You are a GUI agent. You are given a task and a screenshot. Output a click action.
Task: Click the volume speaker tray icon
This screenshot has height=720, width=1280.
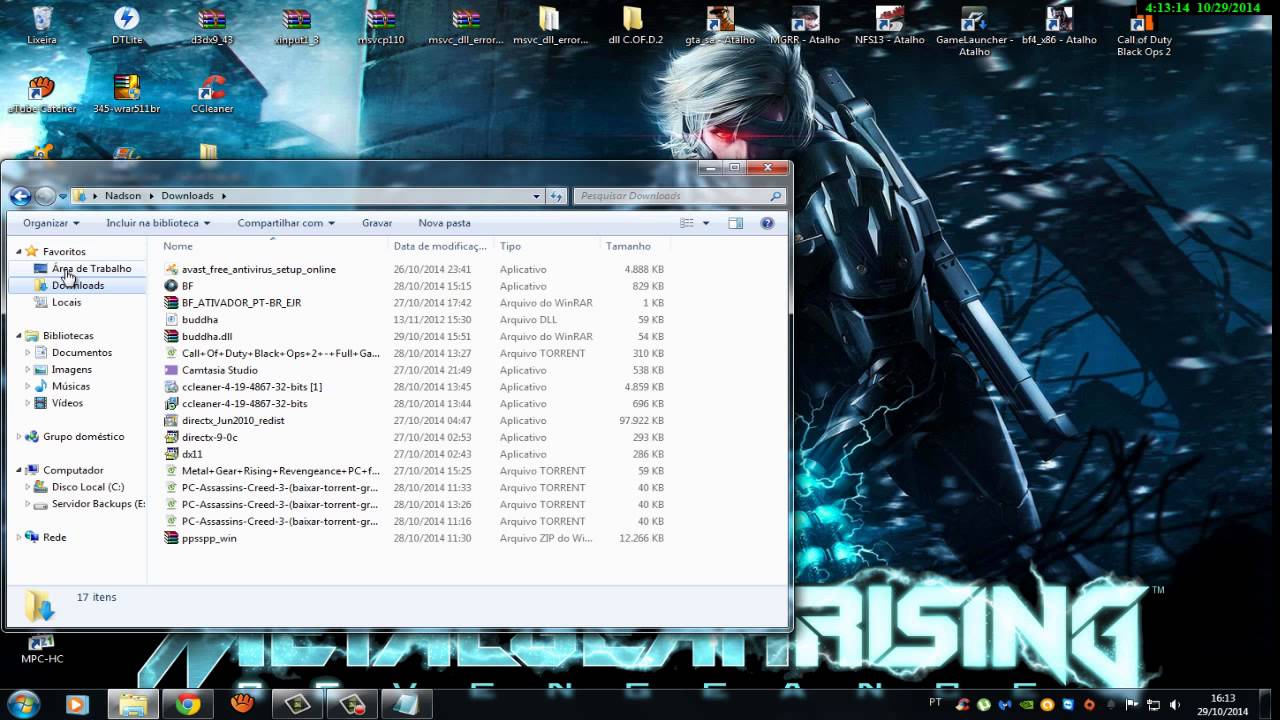click(x=1175, y=704)
